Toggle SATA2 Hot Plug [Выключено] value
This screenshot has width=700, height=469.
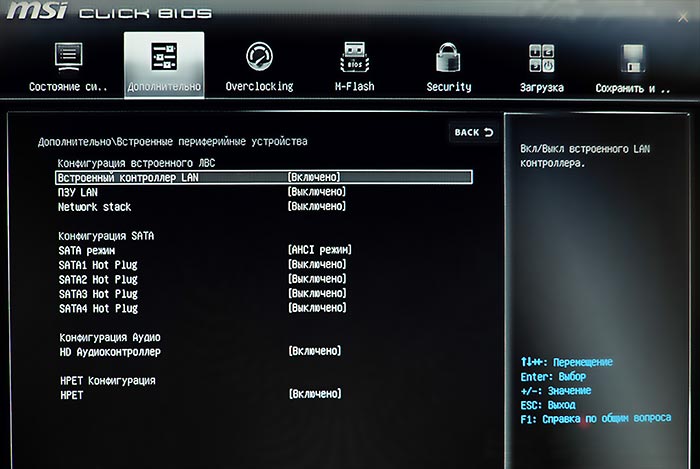click(x=317, y=279)
